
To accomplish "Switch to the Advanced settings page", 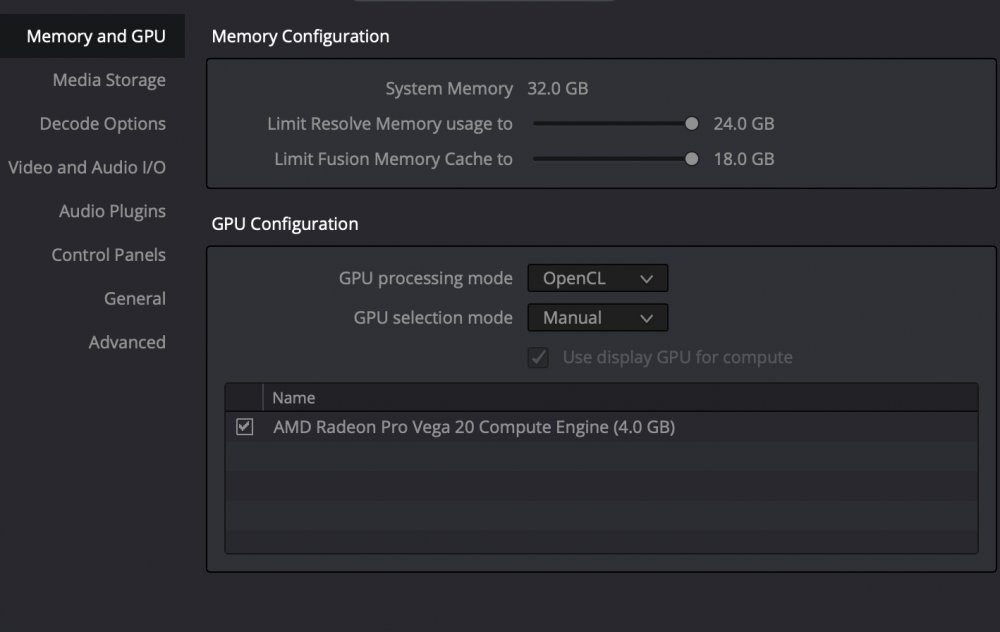I will pos(127,342).
